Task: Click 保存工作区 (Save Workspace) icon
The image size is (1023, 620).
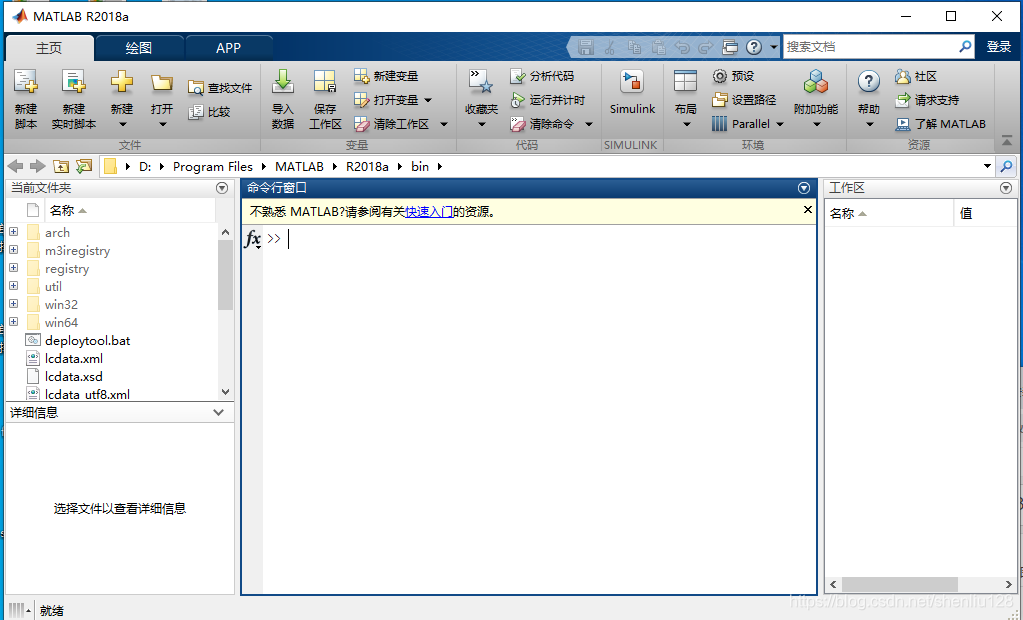Action: click(325, 82)
